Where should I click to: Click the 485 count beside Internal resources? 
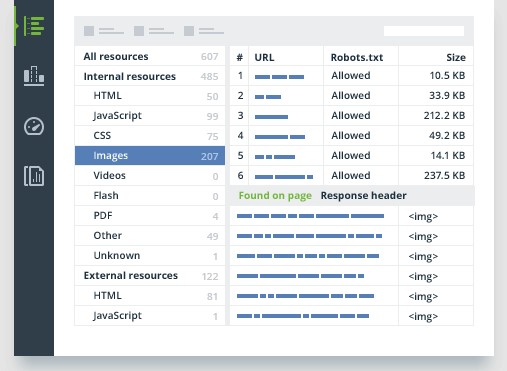[x=209, y=77]
